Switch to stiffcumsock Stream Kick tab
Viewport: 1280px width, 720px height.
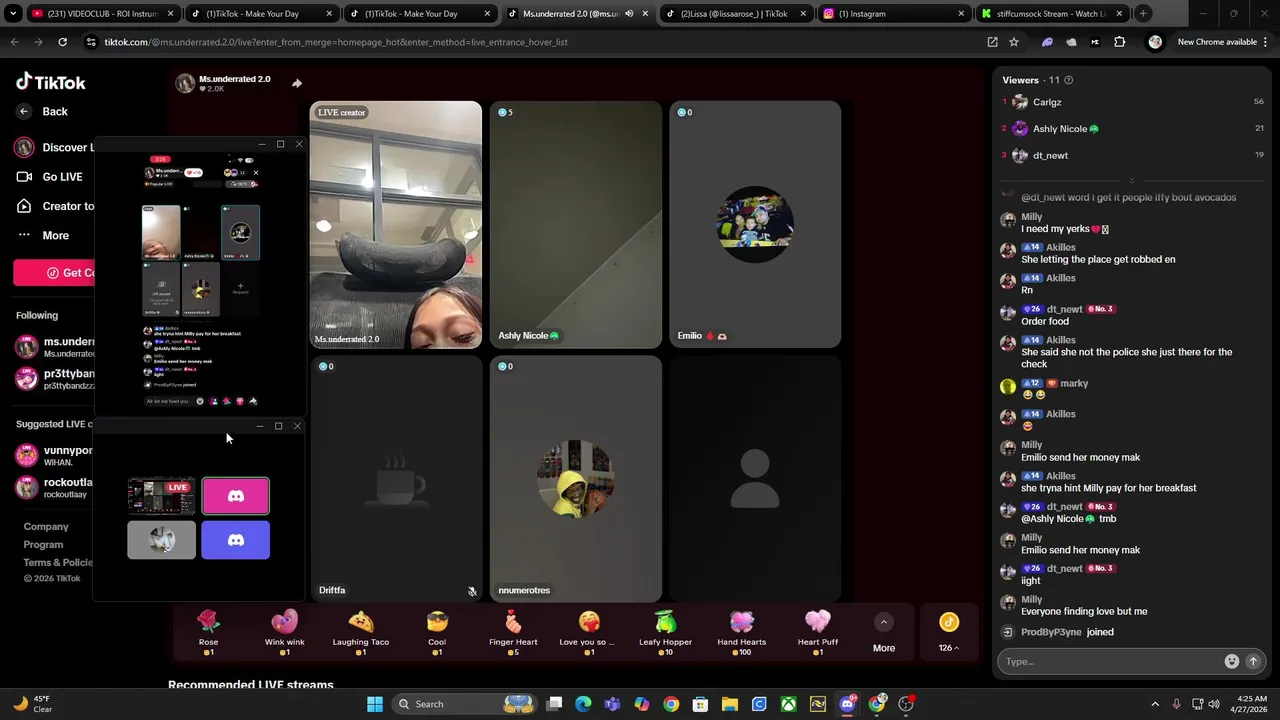coord(1050,14)
